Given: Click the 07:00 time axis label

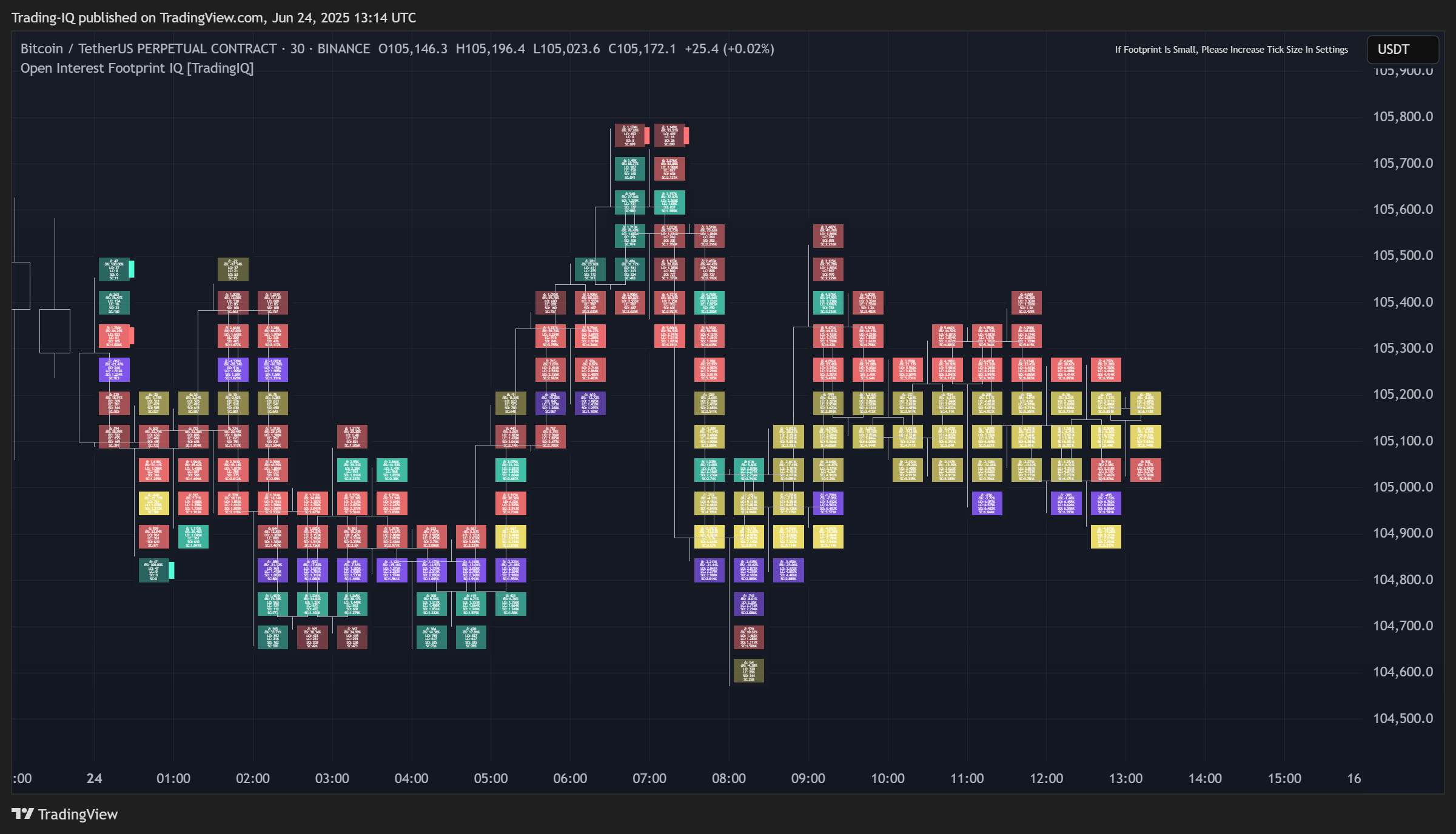Looking at the screenshot, I should click(649, 778).
